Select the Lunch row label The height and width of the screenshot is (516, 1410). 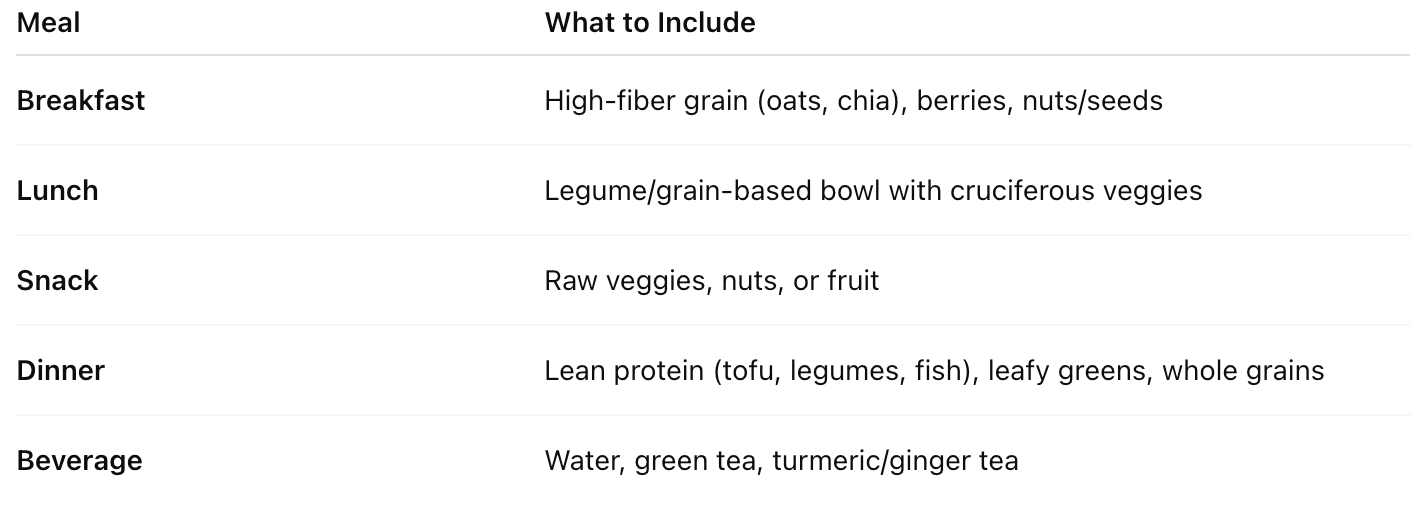[x=58, y=191]
